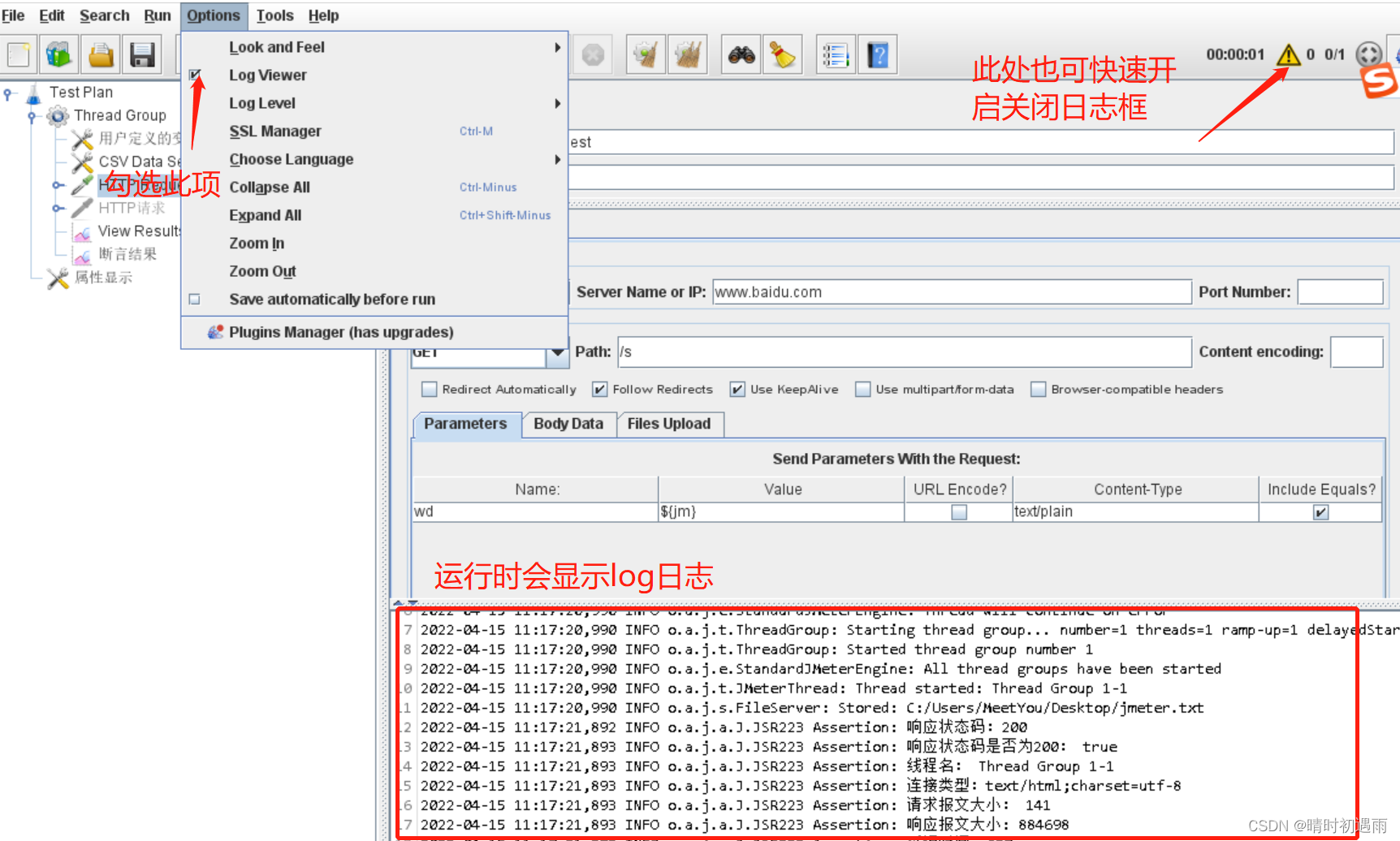Open the Run menu
This screenshot has width=1400, height=841.
pos(158,15)
